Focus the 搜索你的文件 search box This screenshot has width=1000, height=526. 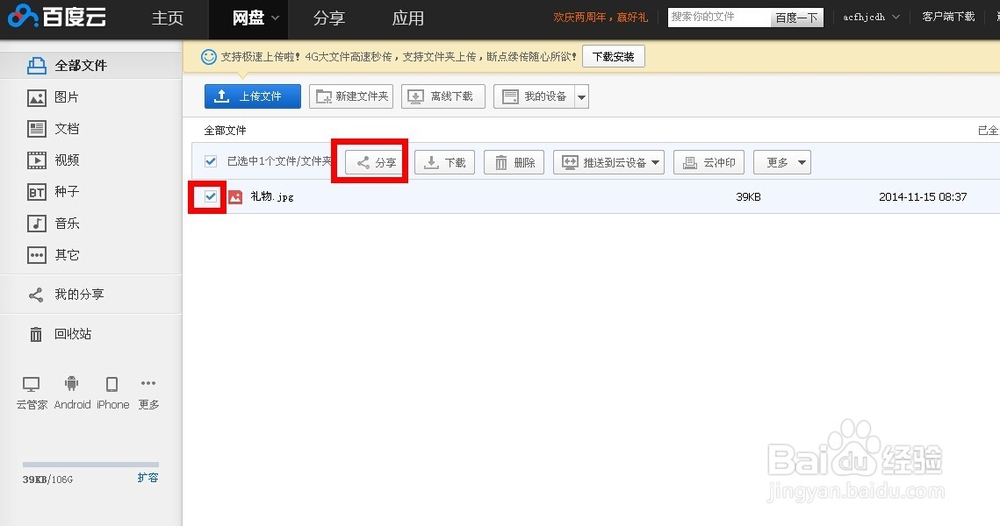pos(719,17)
